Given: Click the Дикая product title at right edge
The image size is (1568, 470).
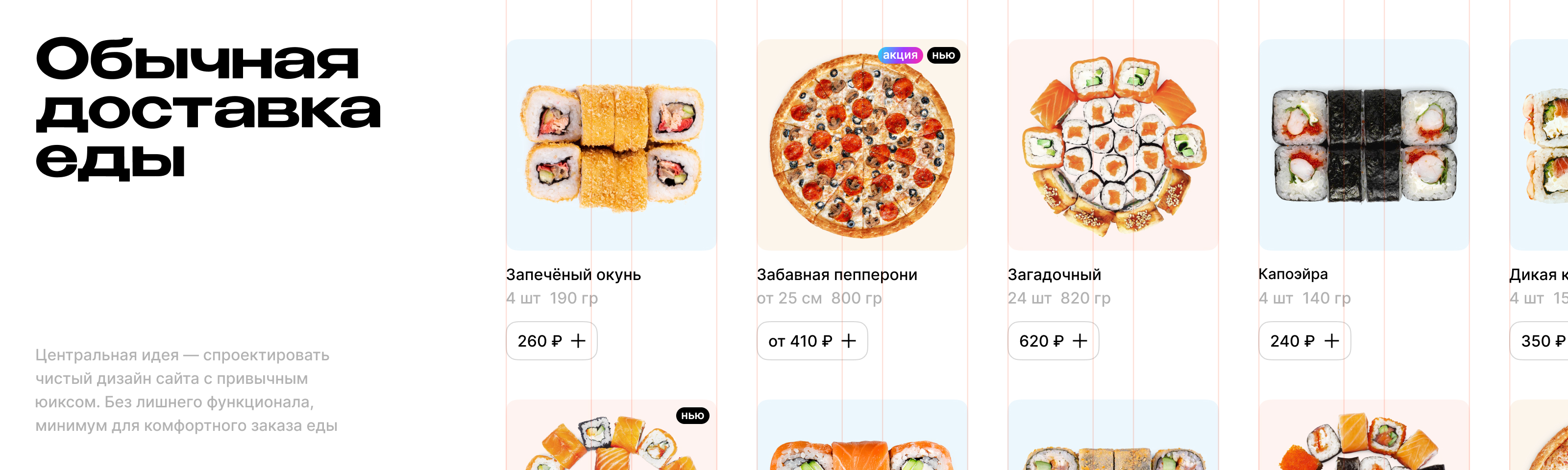Looking at the screenshot, I should pos(1537,275).
